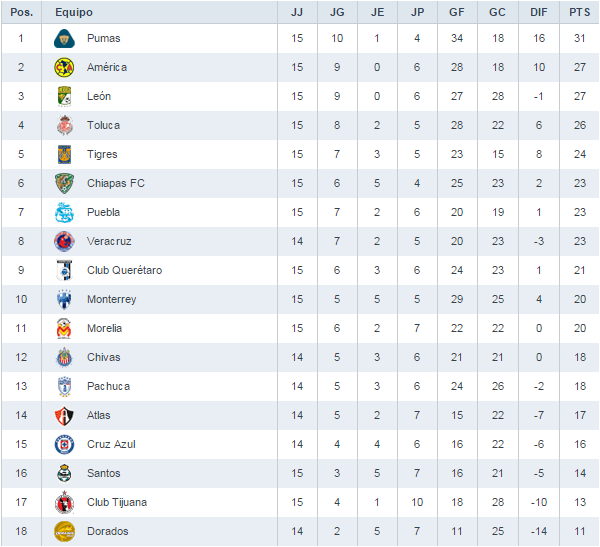The image size is (600, 547).
Task: Sort table by PTS column header
Action: click(579, 12)
